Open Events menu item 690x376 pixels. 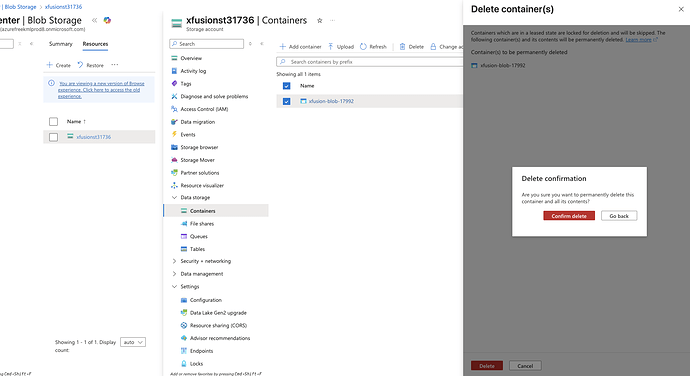point(187,135)
